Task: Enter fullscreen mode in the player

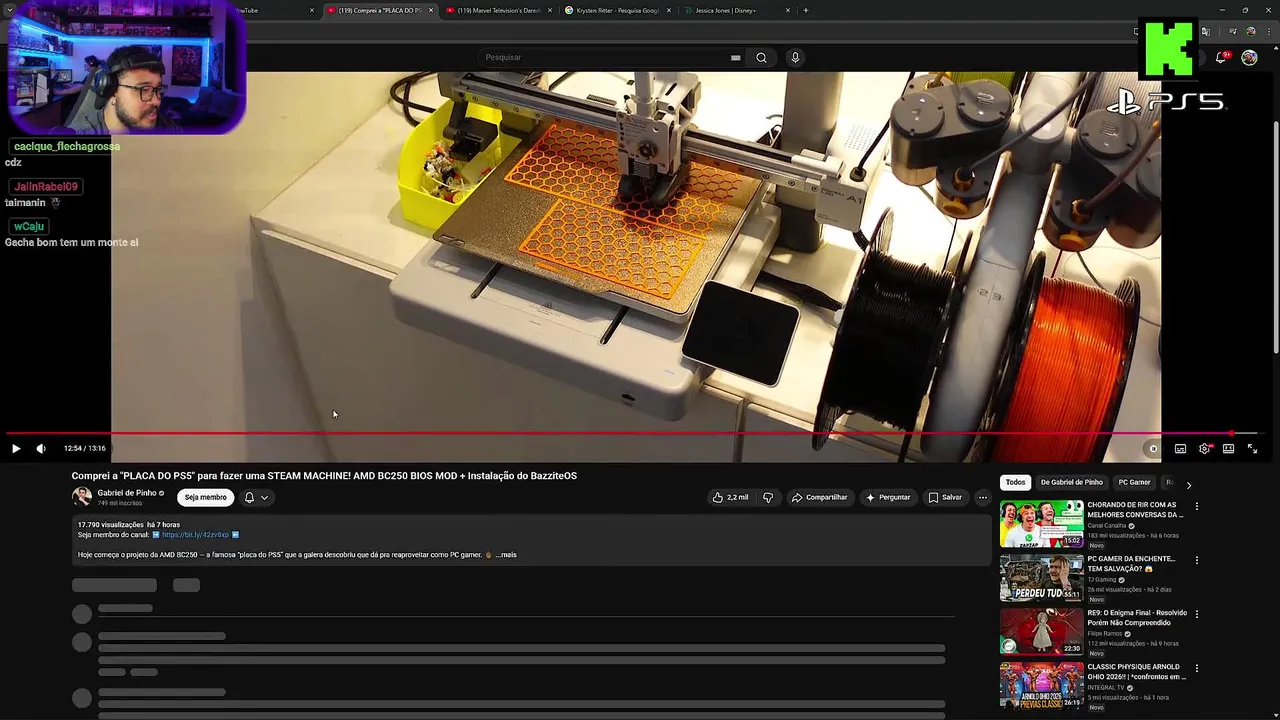Action: (x=1252, y=449)
